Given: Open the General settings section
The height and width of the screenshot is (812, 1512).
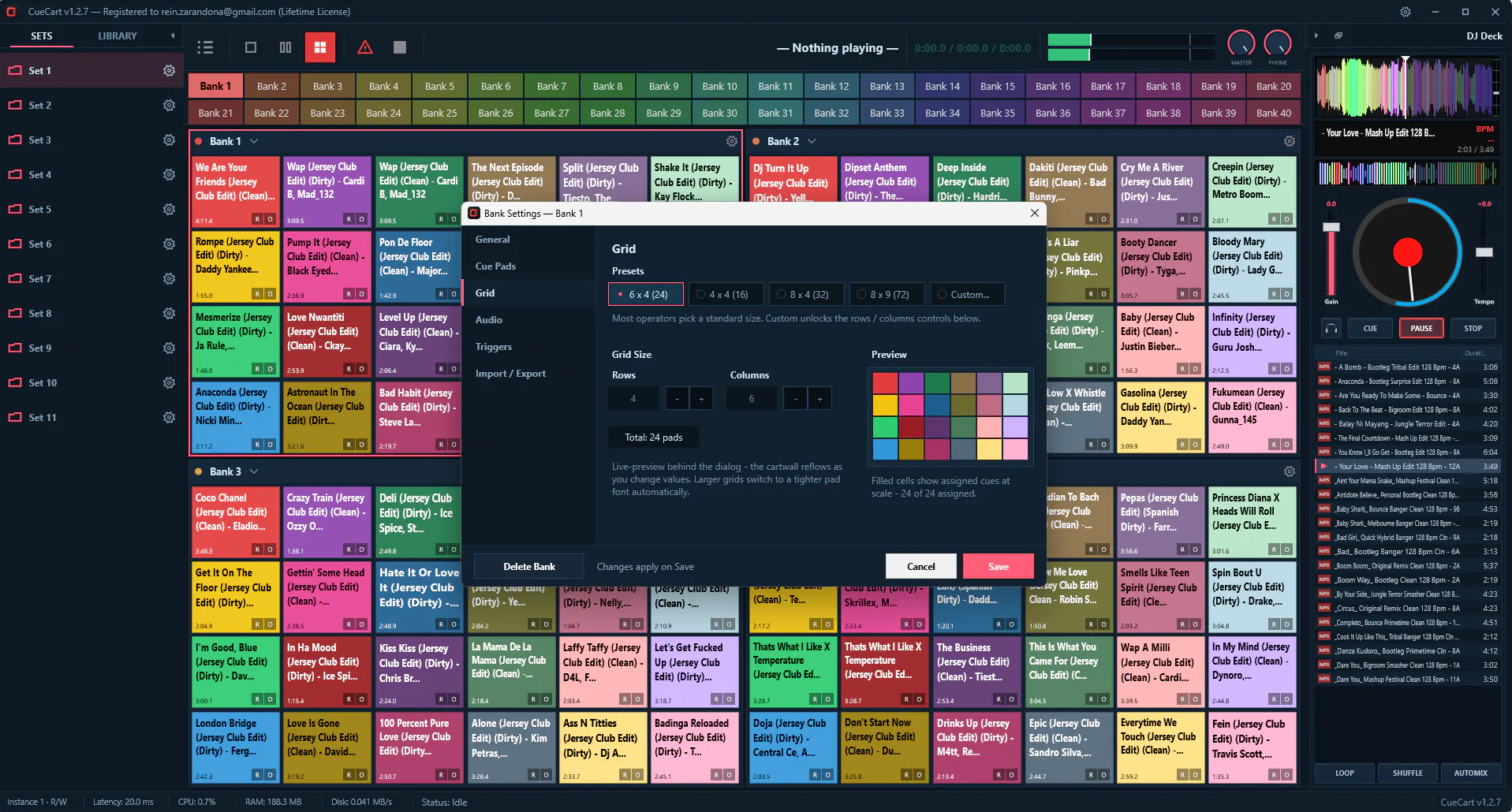Looking at the screenshot, I should (x=529, y=240).
